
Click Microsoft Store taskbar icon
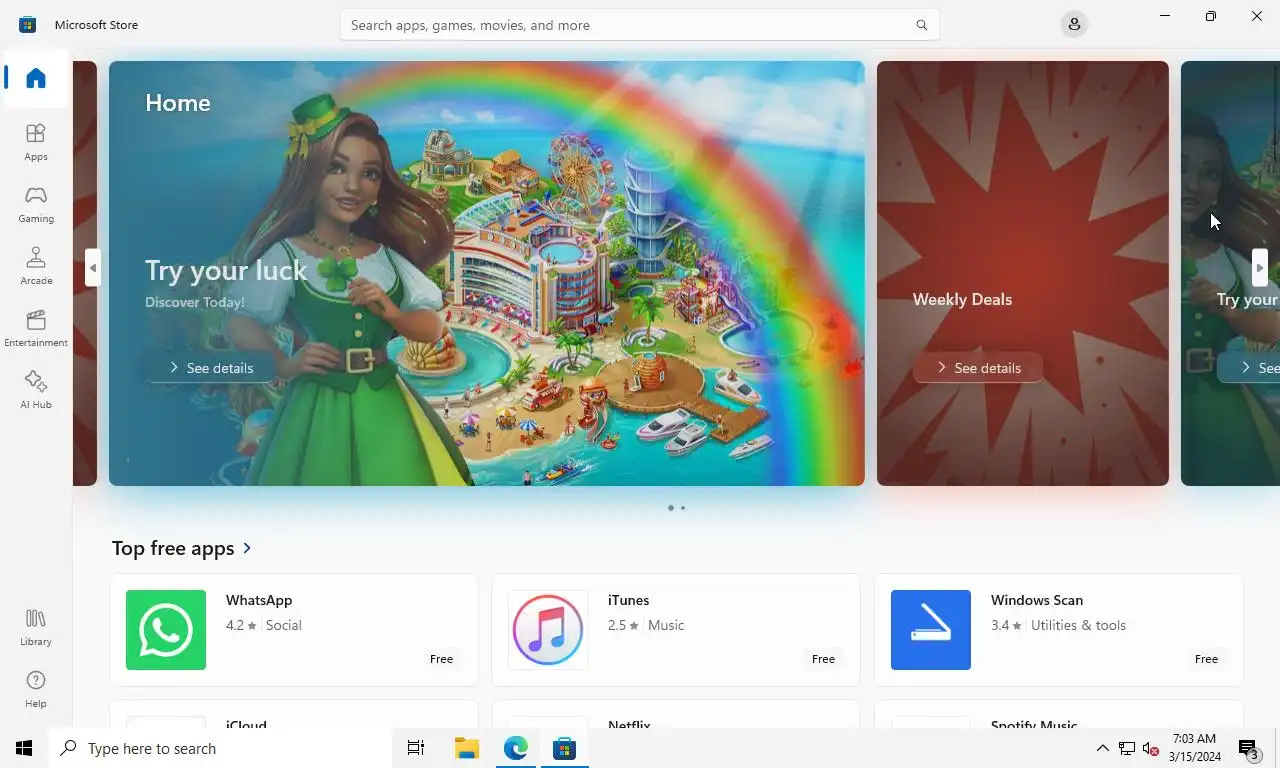(x=564, y=748)
